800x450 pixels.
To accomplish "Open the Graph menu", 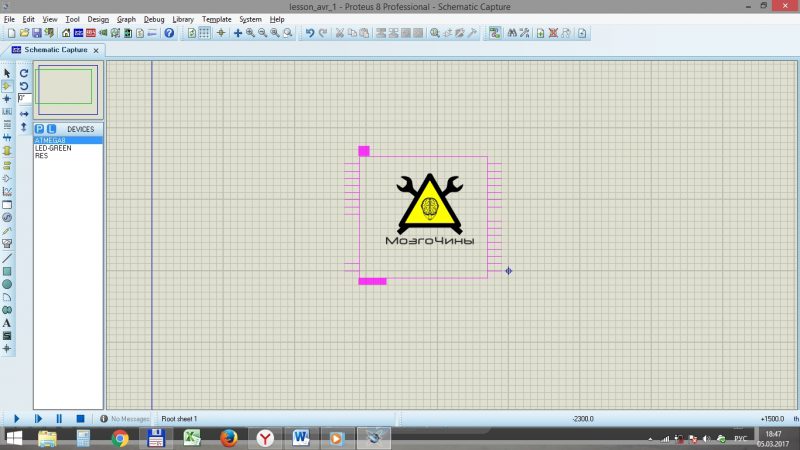I will click(126, 19).
